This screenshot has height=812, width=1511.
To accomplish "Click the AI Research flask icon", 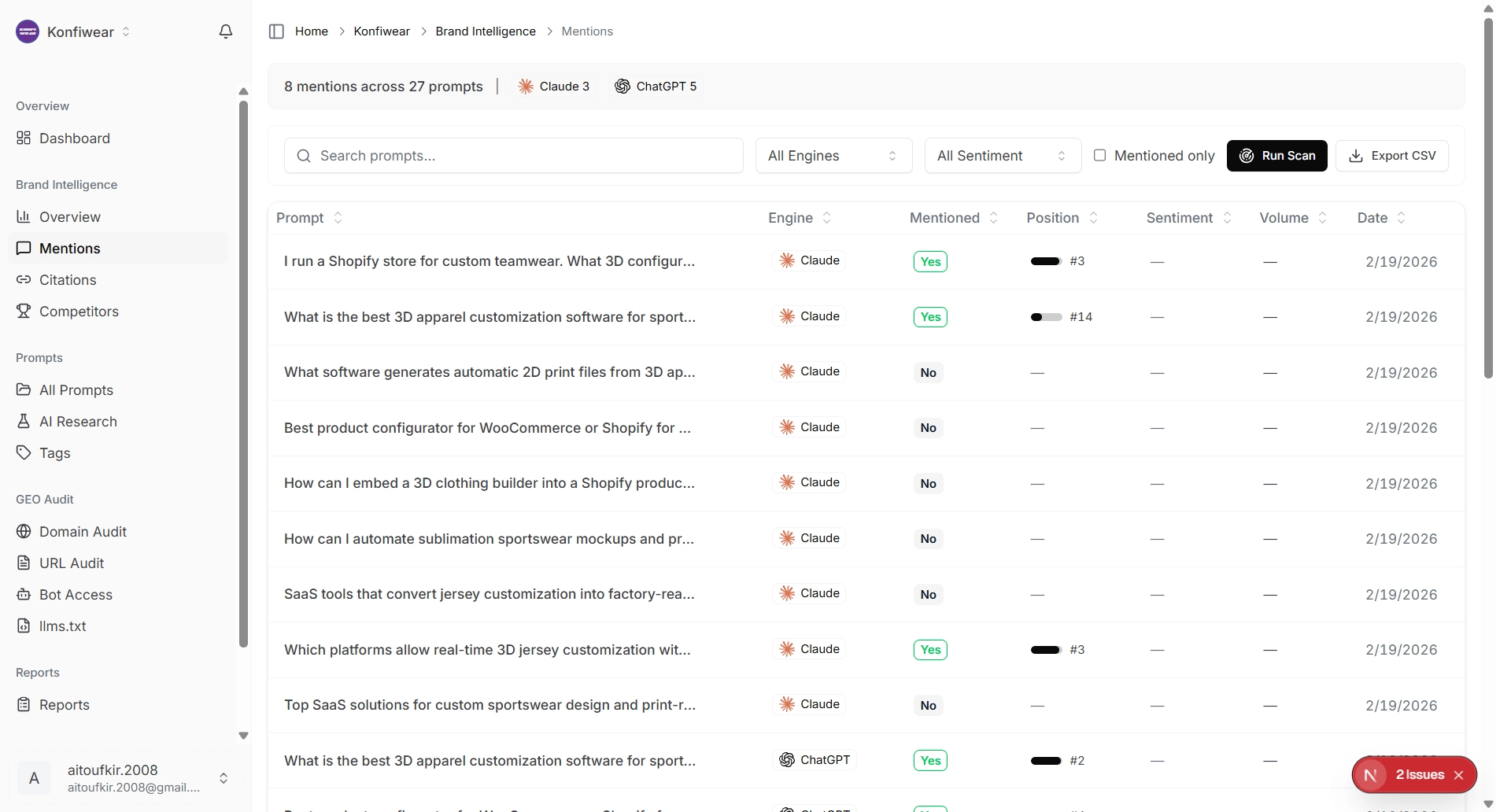I will 24,422.
